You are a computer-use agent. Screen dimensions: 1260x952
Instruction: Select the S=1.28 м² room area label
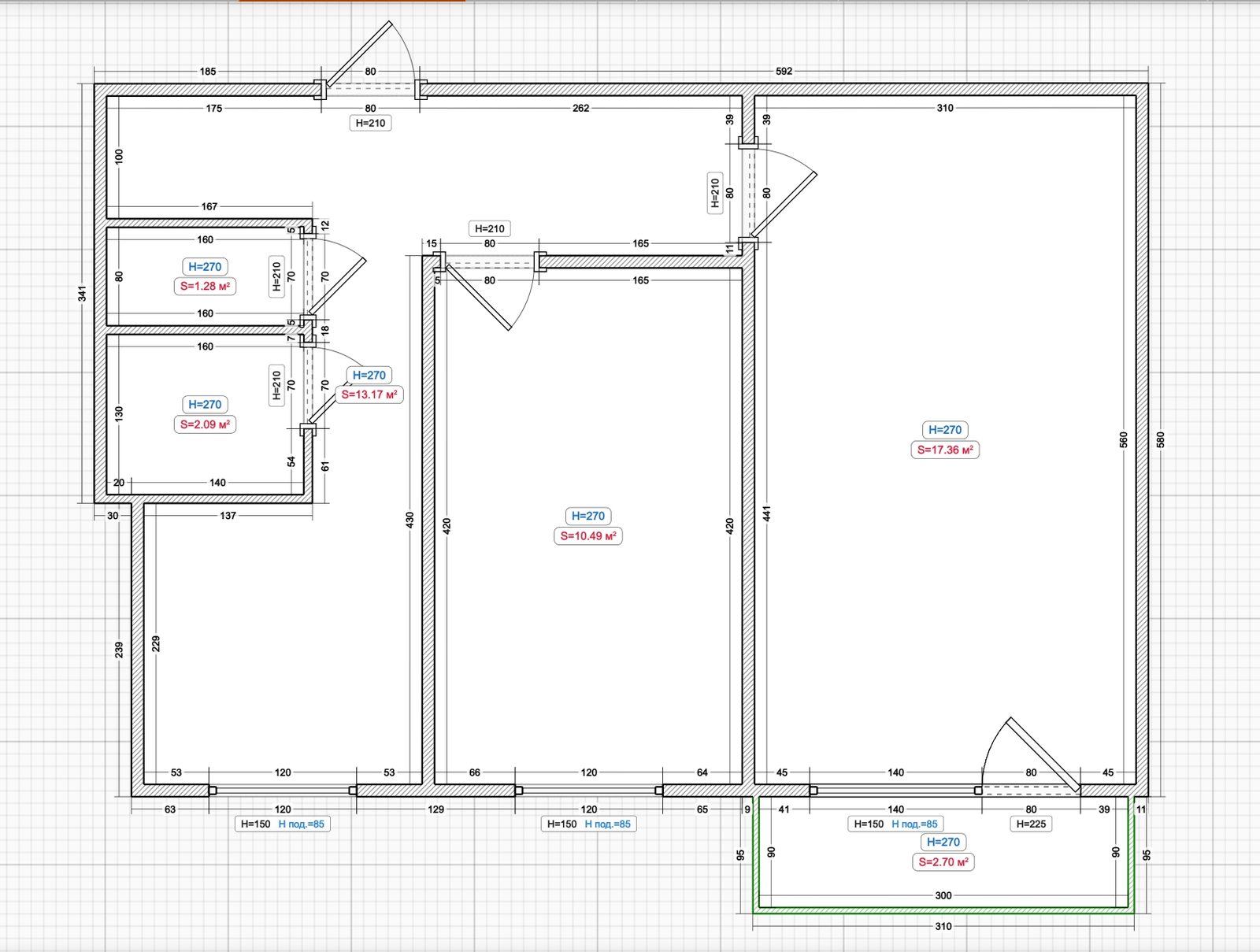pos(205,287)
